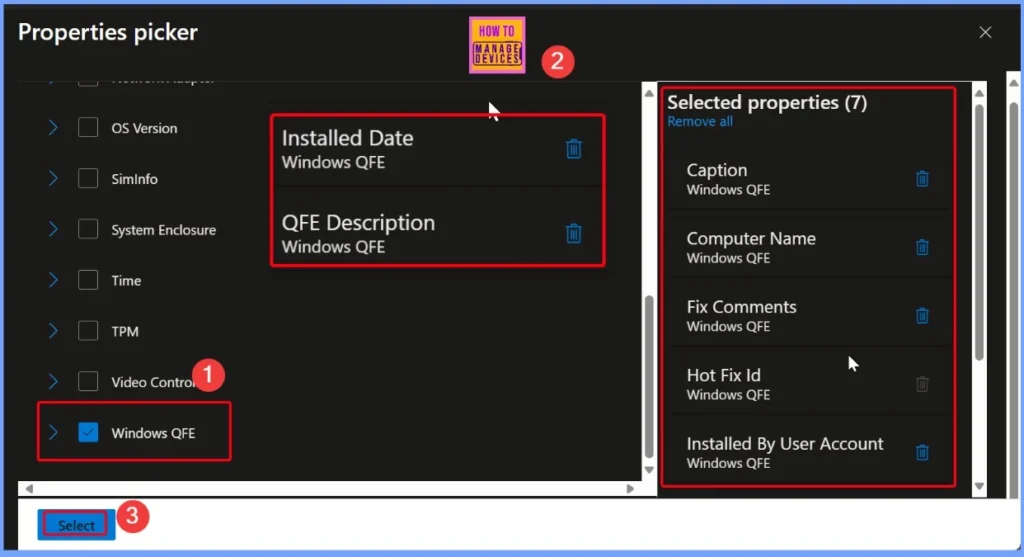Expand the Time category
The width and height of the screenshot is (1024, 557).
(x=53, y=280)
